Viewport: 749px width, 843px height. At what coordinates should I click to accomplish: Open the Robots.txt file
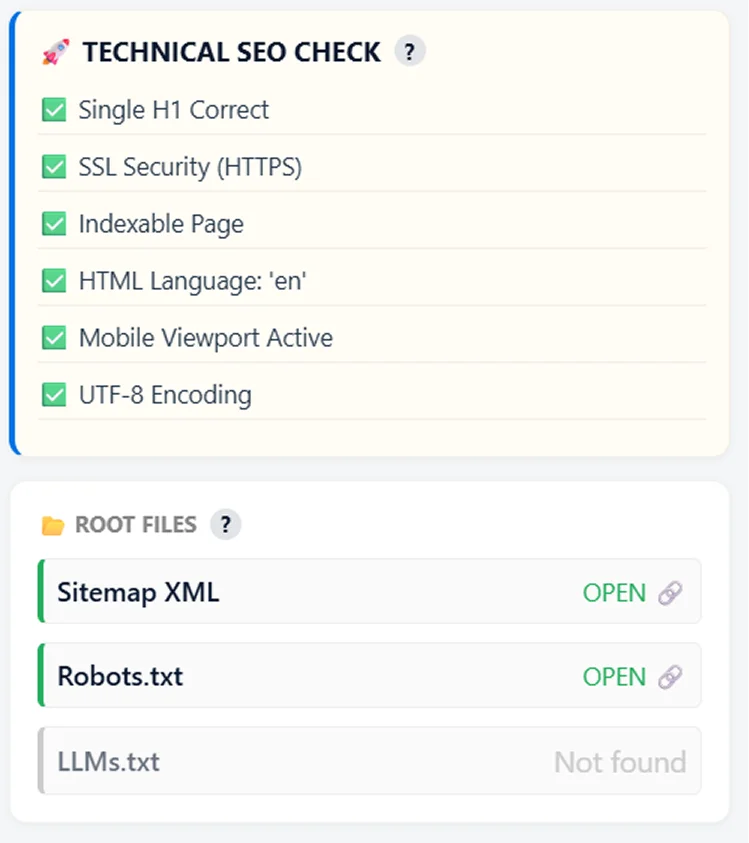click(614, 677)
